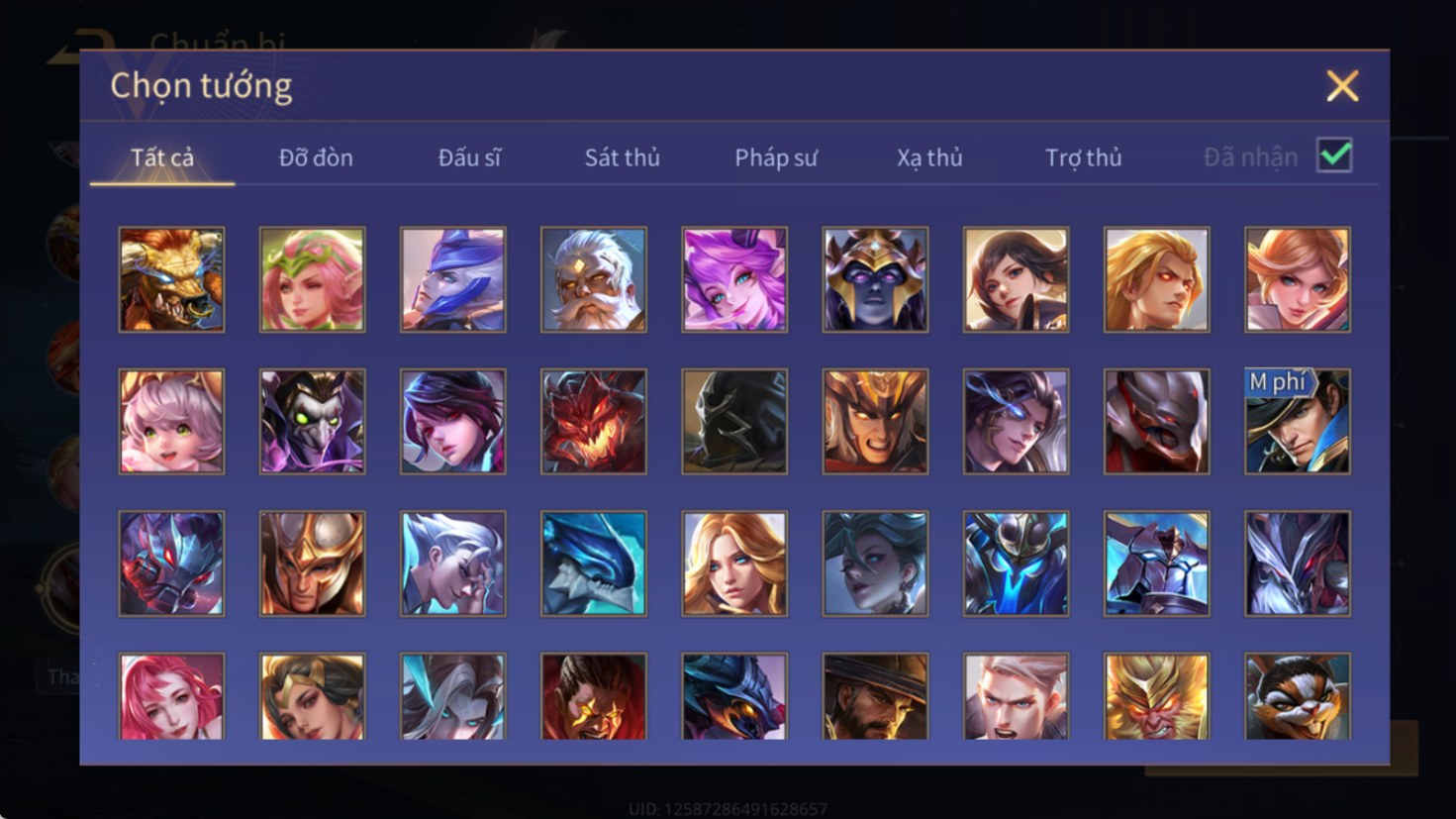
Task: Select the raccoon hero portrait
Action: click(1298, 696)
